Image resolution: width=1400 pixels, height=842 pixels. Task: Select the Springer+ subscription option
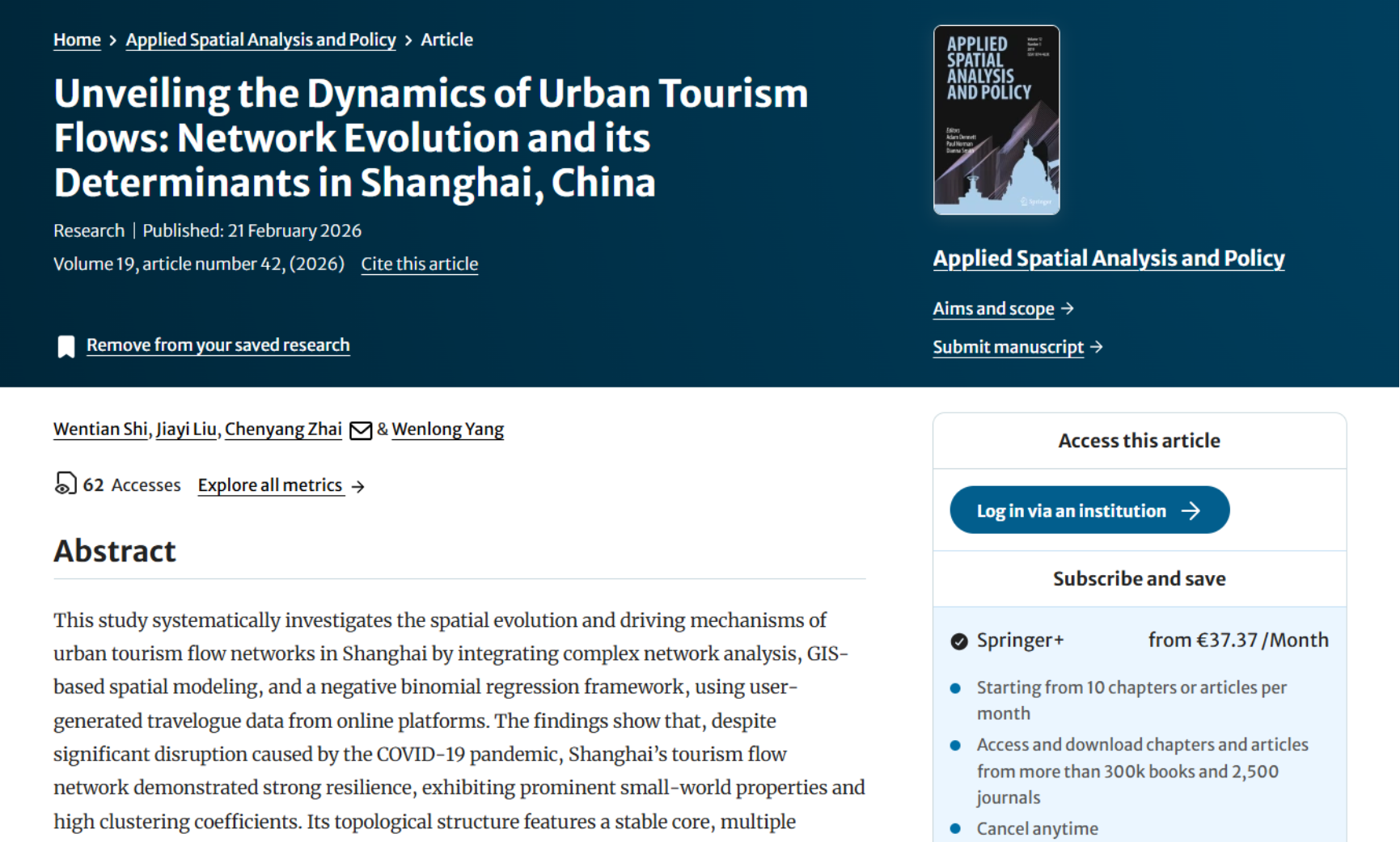[1020, 640]
